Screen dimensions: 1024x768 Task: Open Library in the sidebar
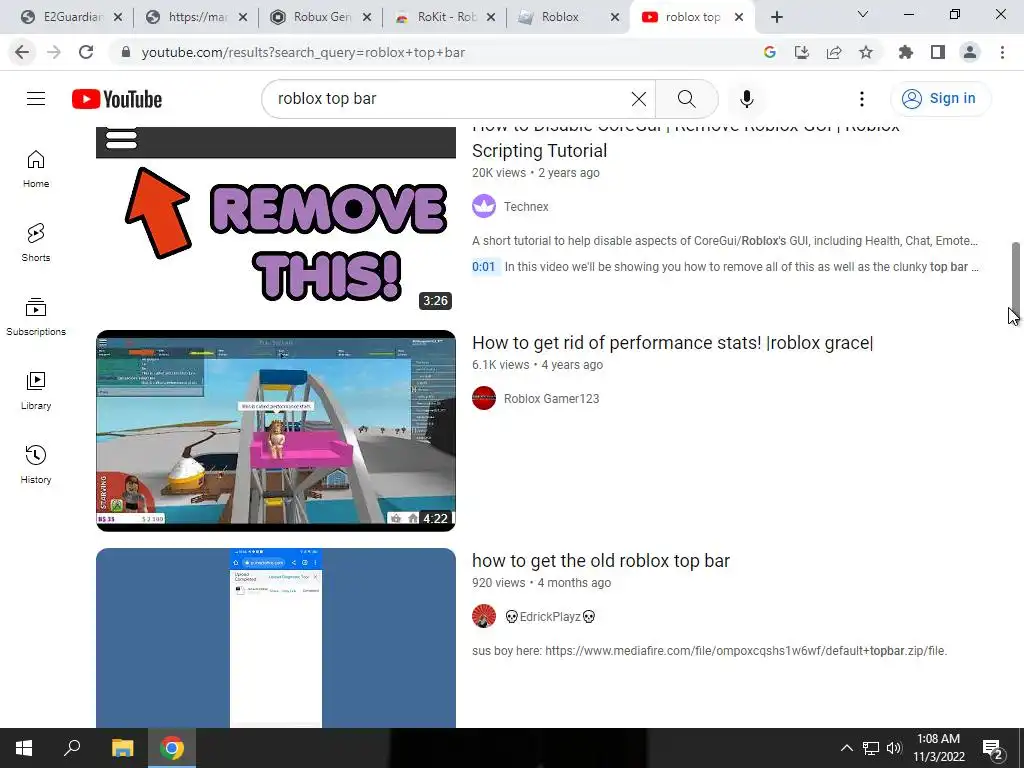click(36, 391)
